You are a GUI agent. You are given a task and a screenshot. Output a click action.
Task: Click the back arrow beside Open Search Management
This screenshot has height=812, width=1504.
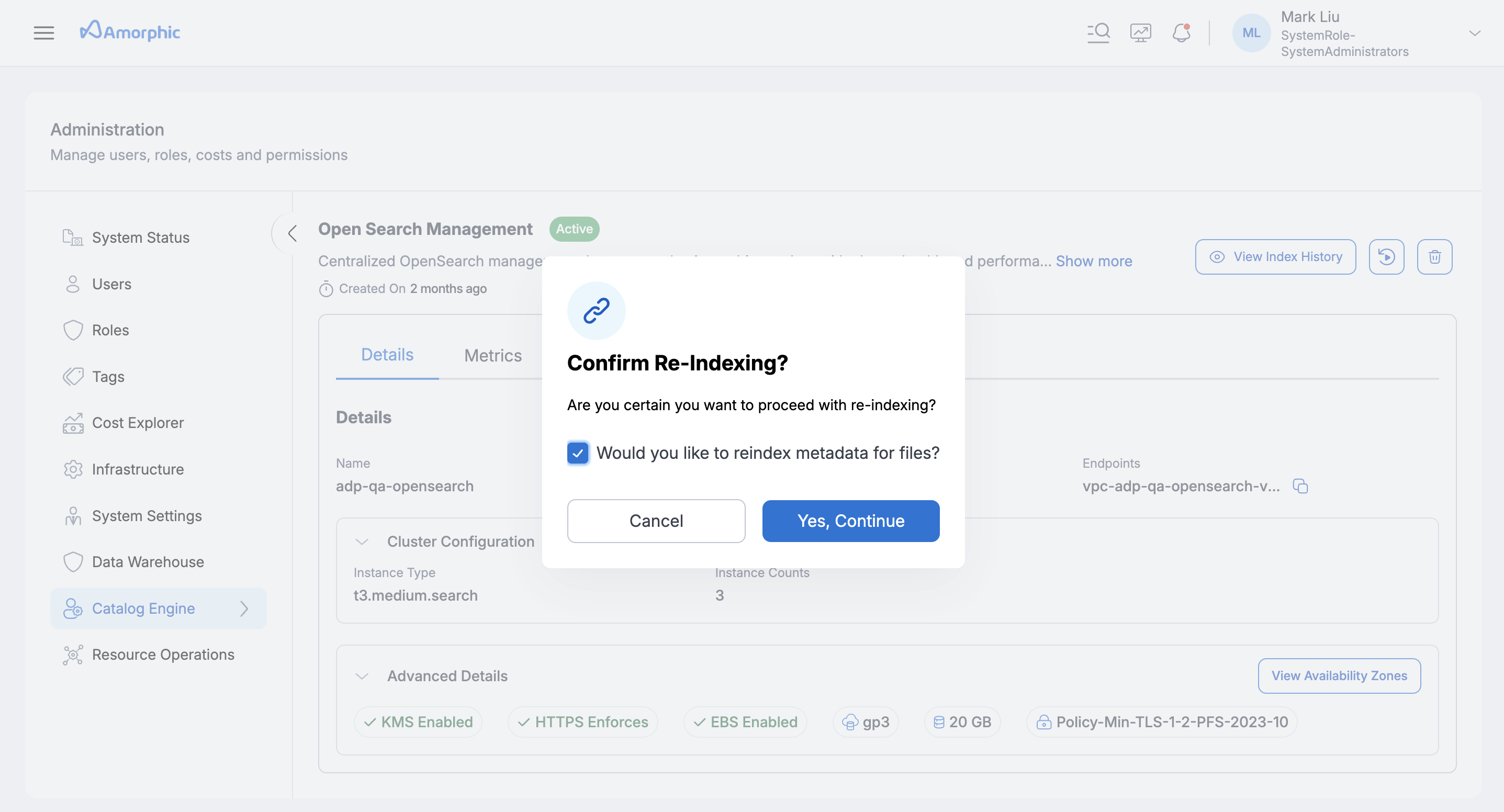(x=293, y=233)
